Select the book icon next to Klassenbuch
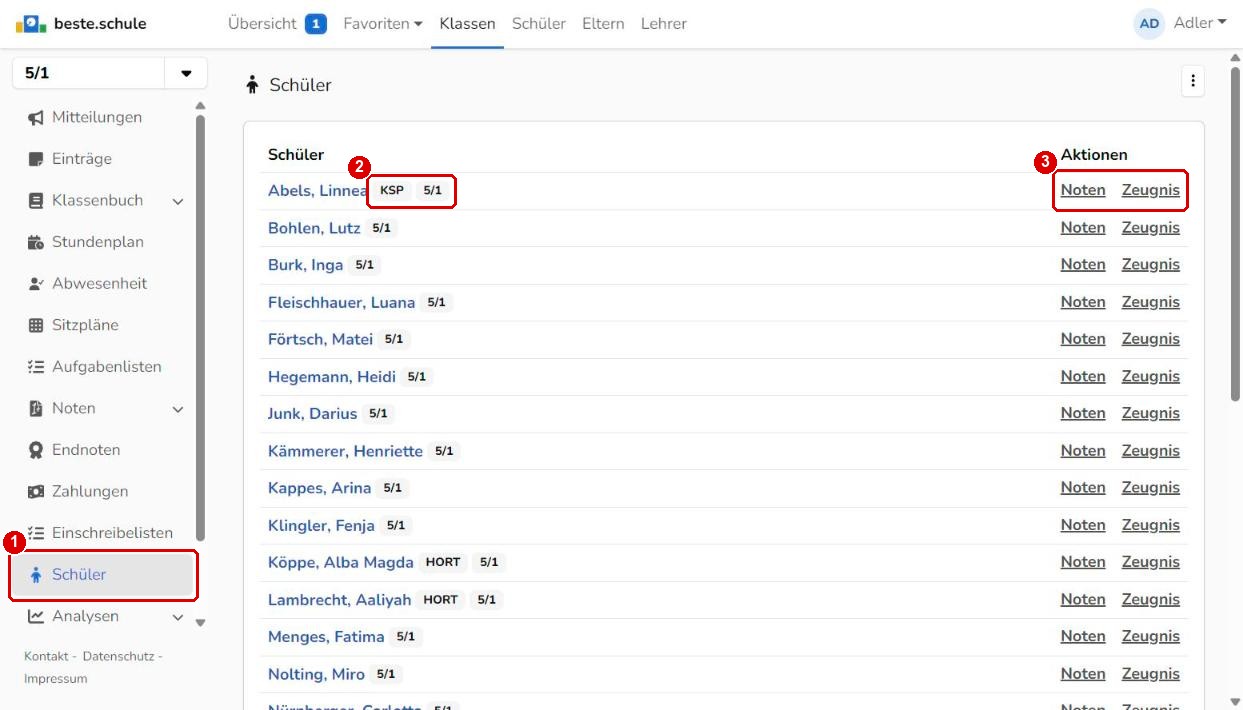The image size is (1243, 710). coord(36,201)
